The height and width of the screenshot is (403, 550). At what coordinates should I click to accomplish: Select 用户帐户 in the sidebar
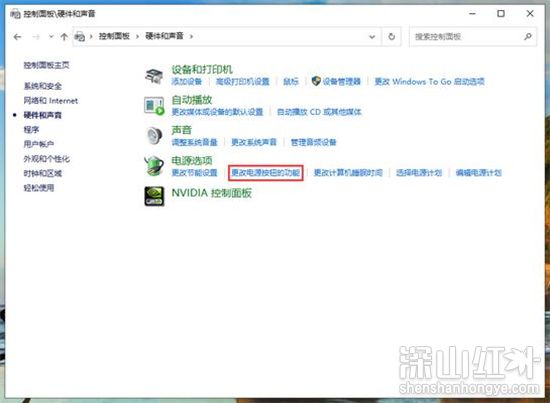[39, 144]
